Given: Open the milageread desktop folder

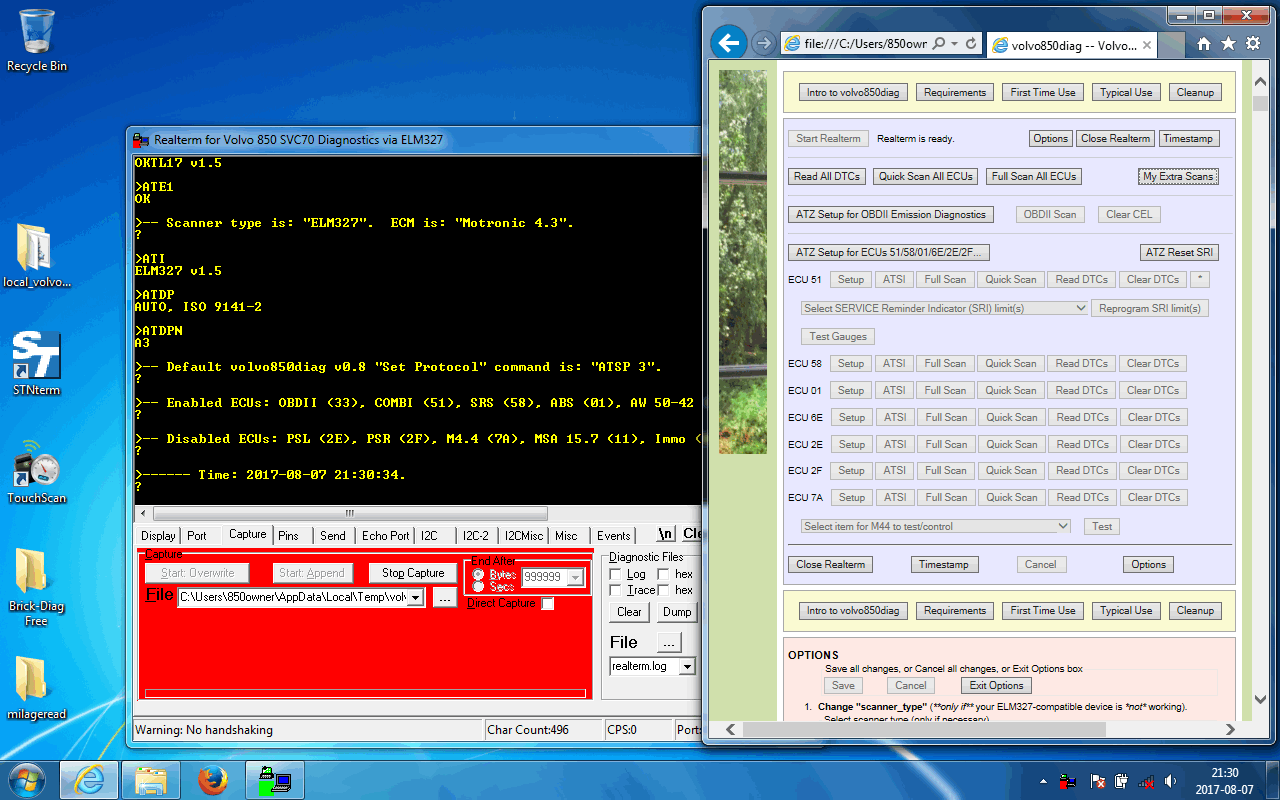Looking at the screenshot, I should (36, 687).
